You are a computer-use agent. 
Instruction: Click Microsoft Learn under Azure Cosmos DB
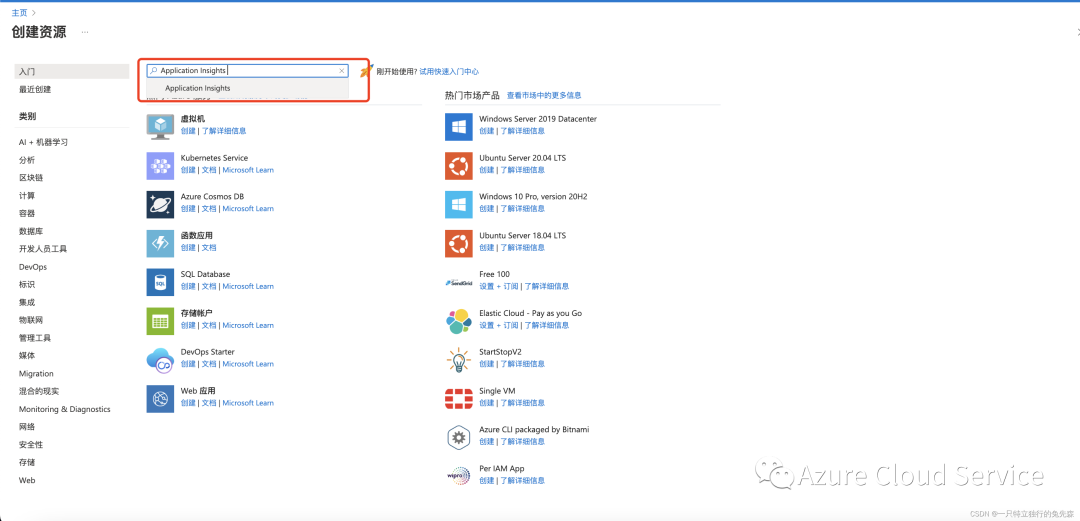(248, 209)
